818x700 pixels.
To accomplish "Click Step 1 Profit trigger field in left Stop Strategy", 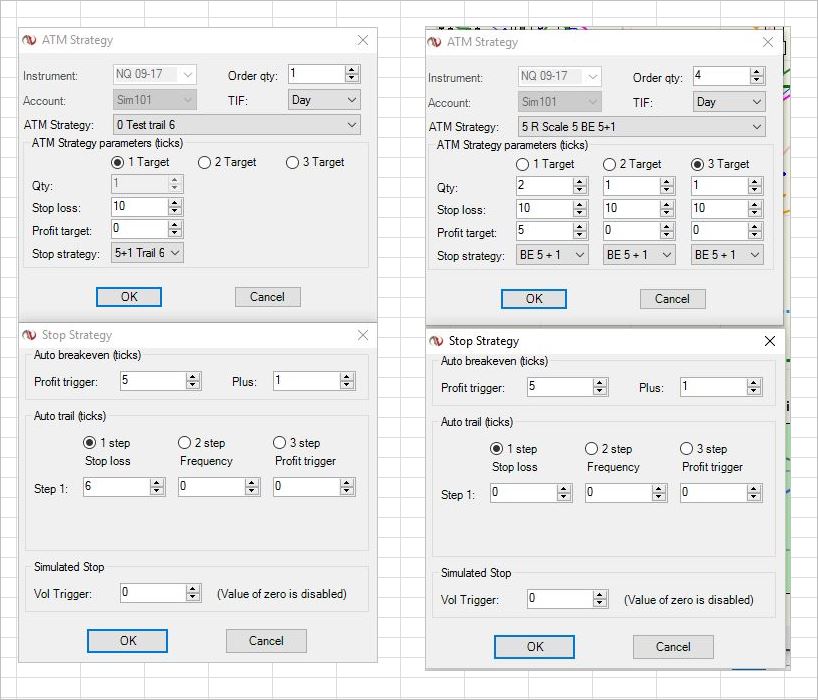I will [306, 487].
